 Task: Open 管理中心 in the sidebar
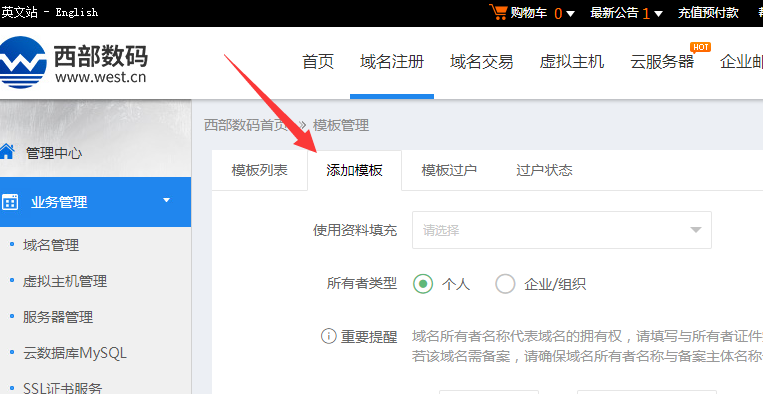point(54,153)
